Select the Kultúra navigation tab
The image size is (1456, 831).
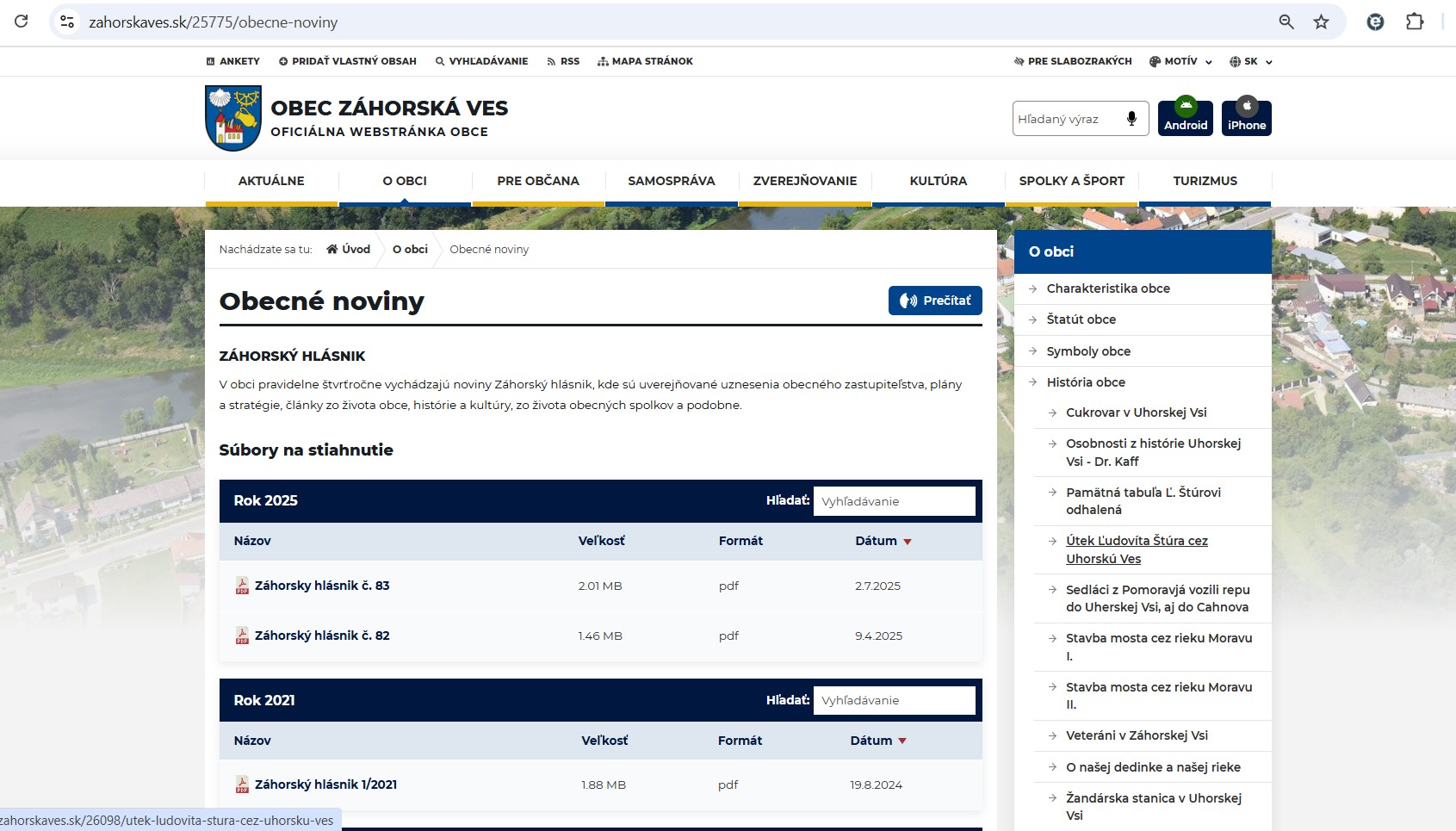(938, 181)
